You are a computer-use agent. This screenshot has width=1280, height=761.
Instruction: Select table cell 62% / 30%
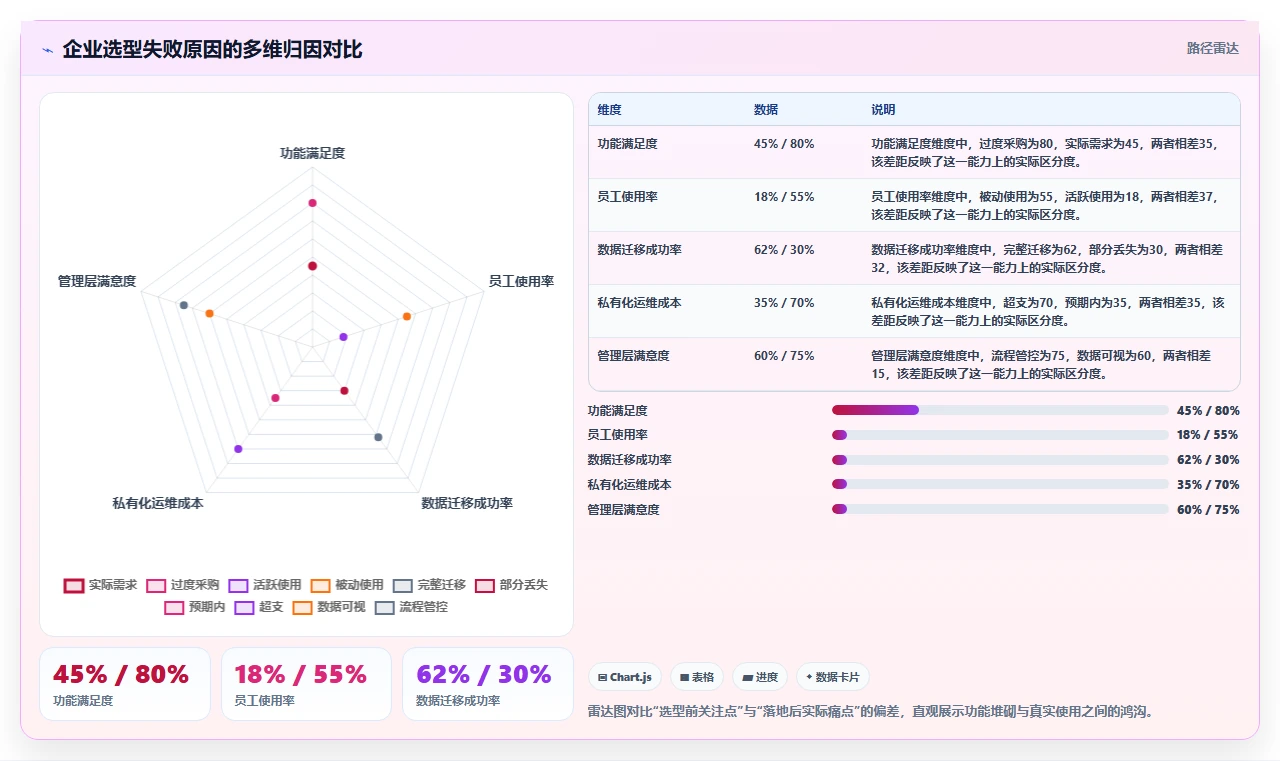[784, 250]
